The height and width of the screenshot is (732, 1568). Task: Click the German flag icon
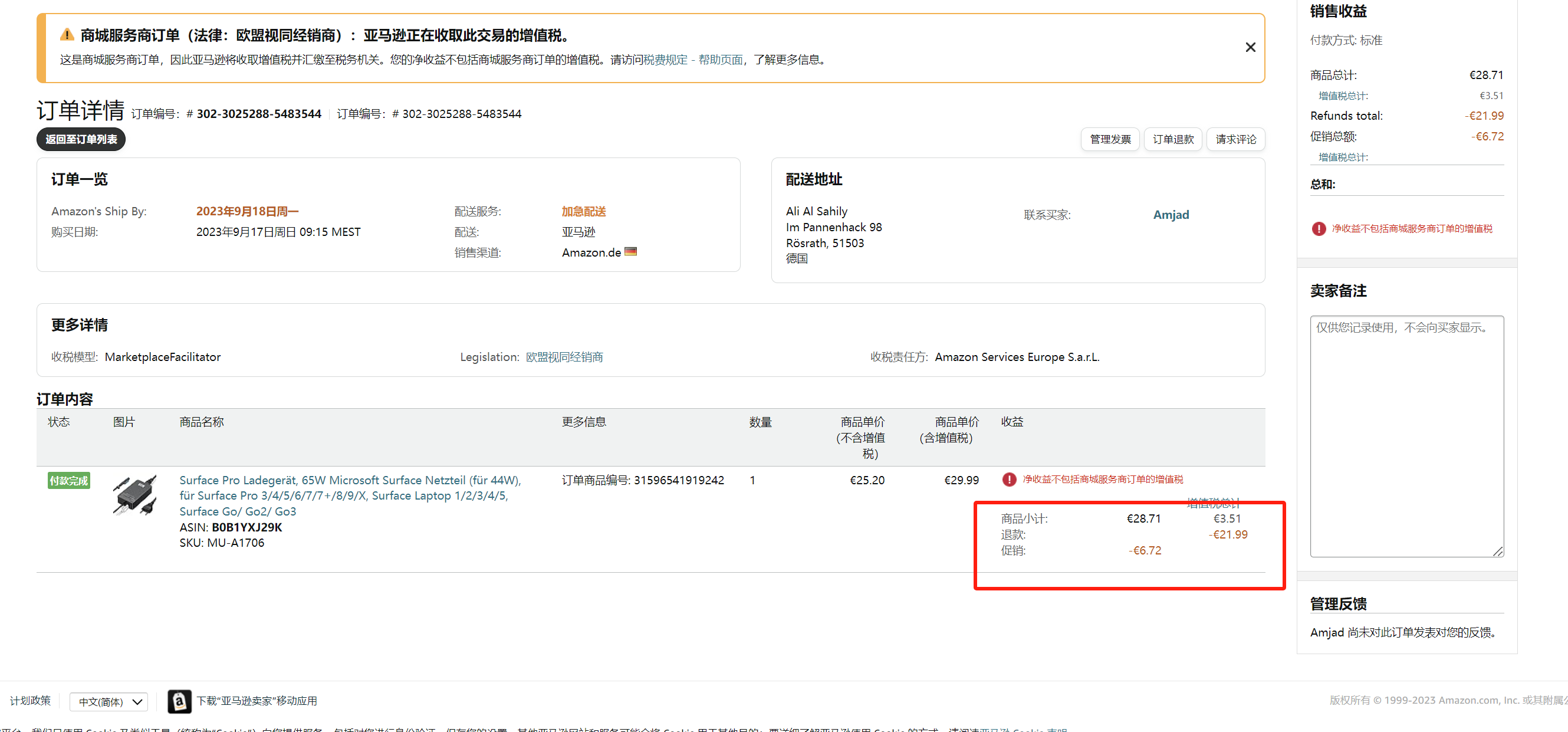tap(630, 251)
